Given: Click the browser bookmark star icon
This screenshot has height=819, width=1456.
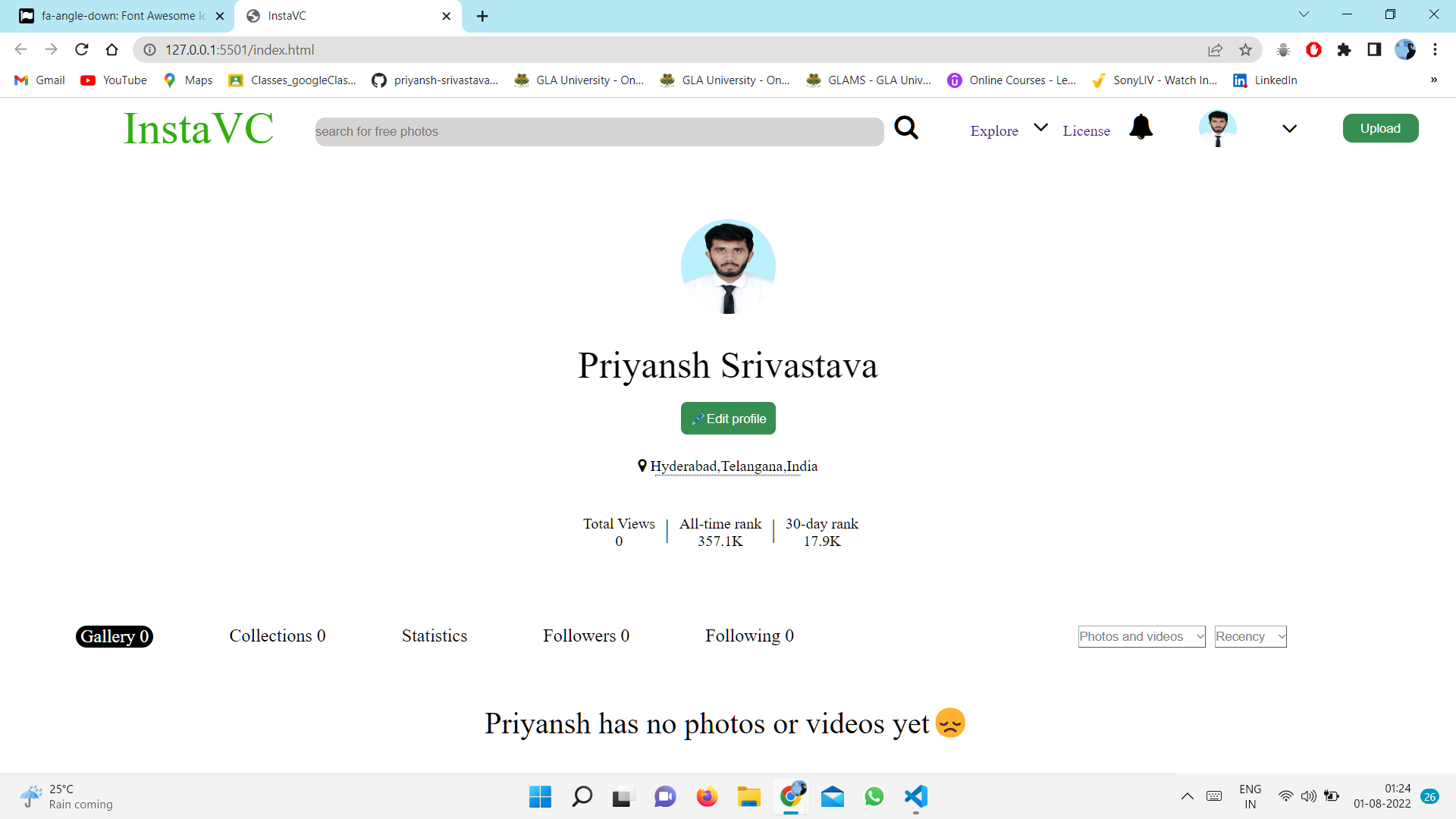Looking at the screenshot, I should (x=1245, y=50).
